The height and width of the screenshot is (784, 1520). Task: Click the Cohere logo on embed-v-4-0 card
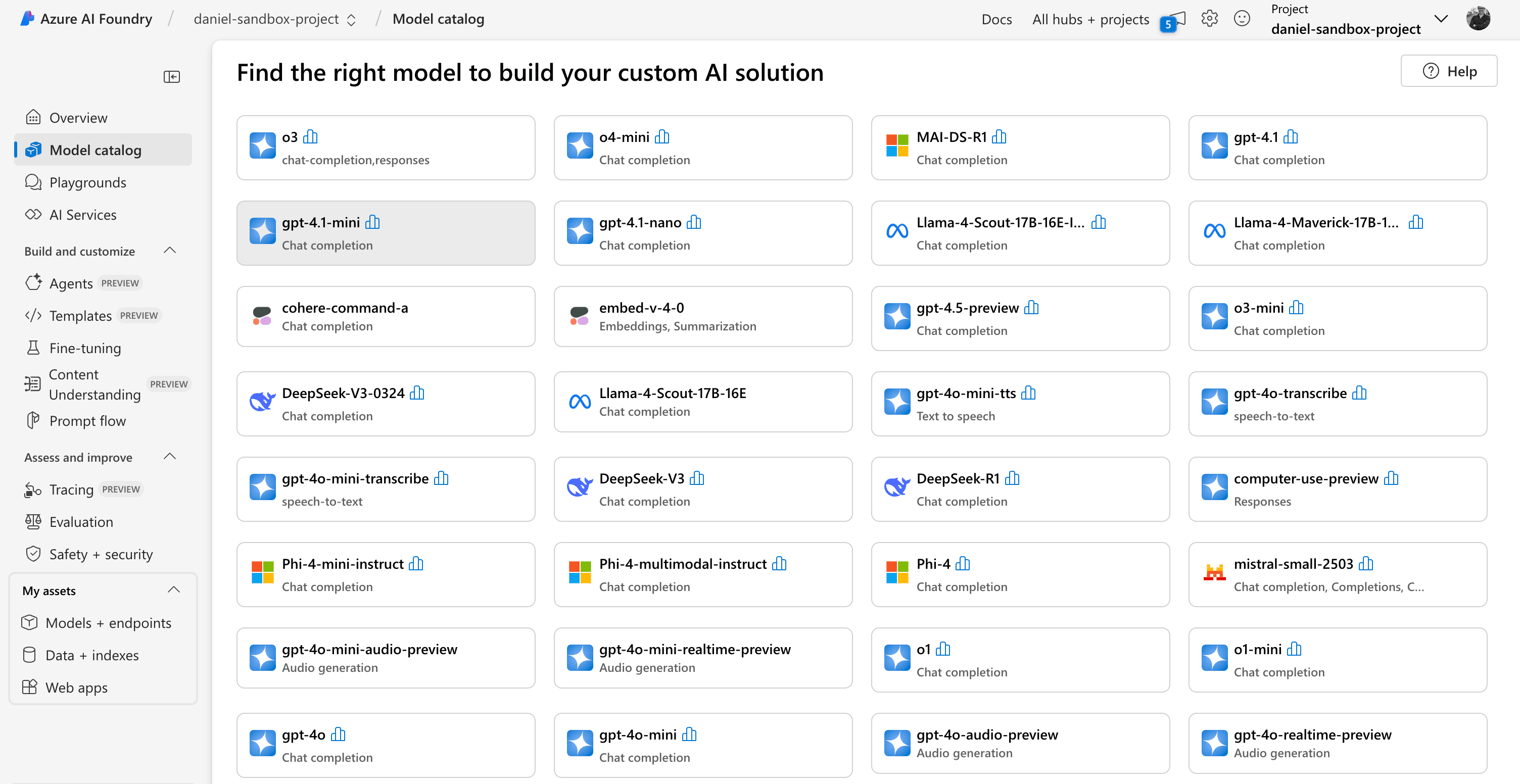tap(579, 316)
